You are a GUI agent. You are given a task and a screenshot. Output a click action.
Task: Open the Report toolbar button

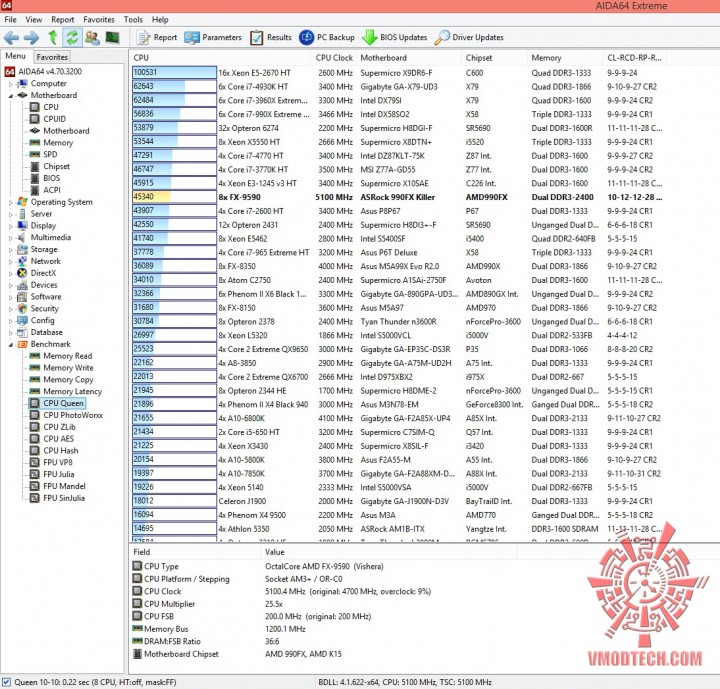[x=157, y=38]
